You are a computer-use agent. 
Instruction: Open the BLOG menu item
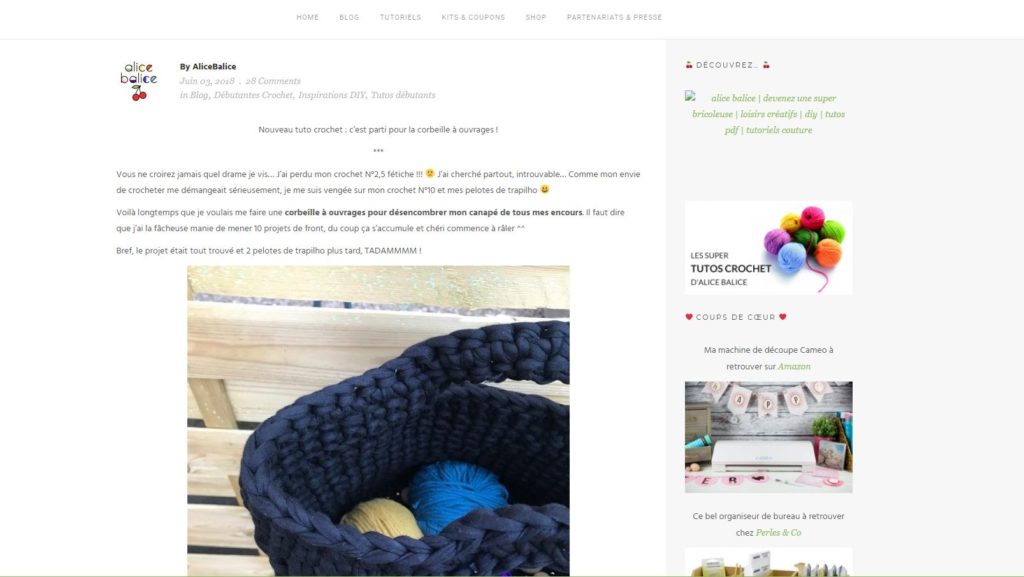click(x=349, y=18)
